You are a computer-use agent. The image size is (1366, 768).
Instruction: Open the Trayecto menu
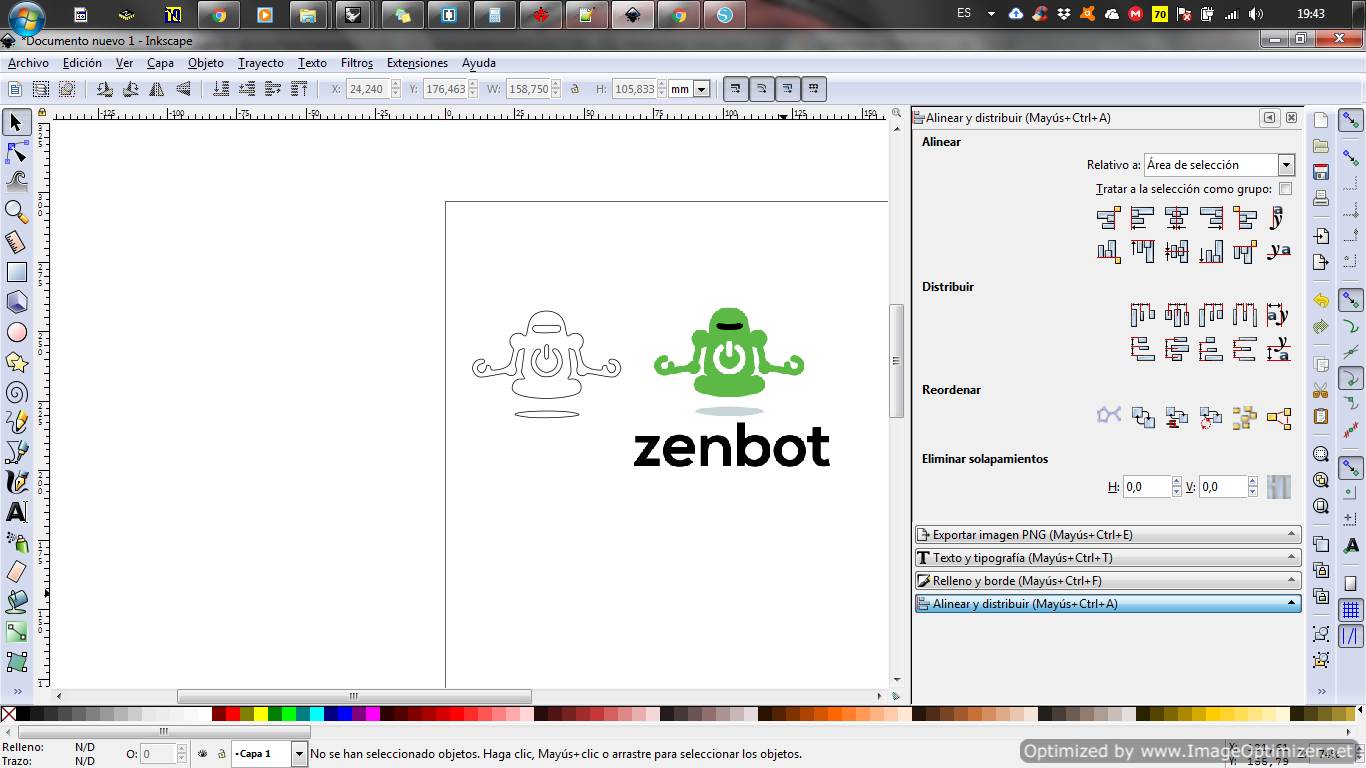(x=261, y=63)
